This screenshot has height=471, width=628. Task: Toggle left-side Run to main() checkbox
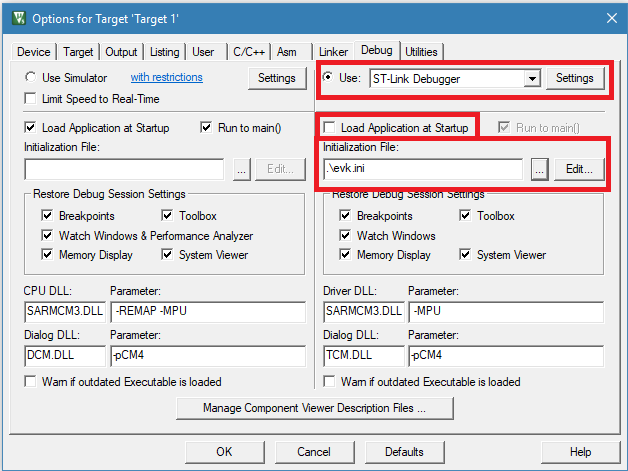pos(207,128)
